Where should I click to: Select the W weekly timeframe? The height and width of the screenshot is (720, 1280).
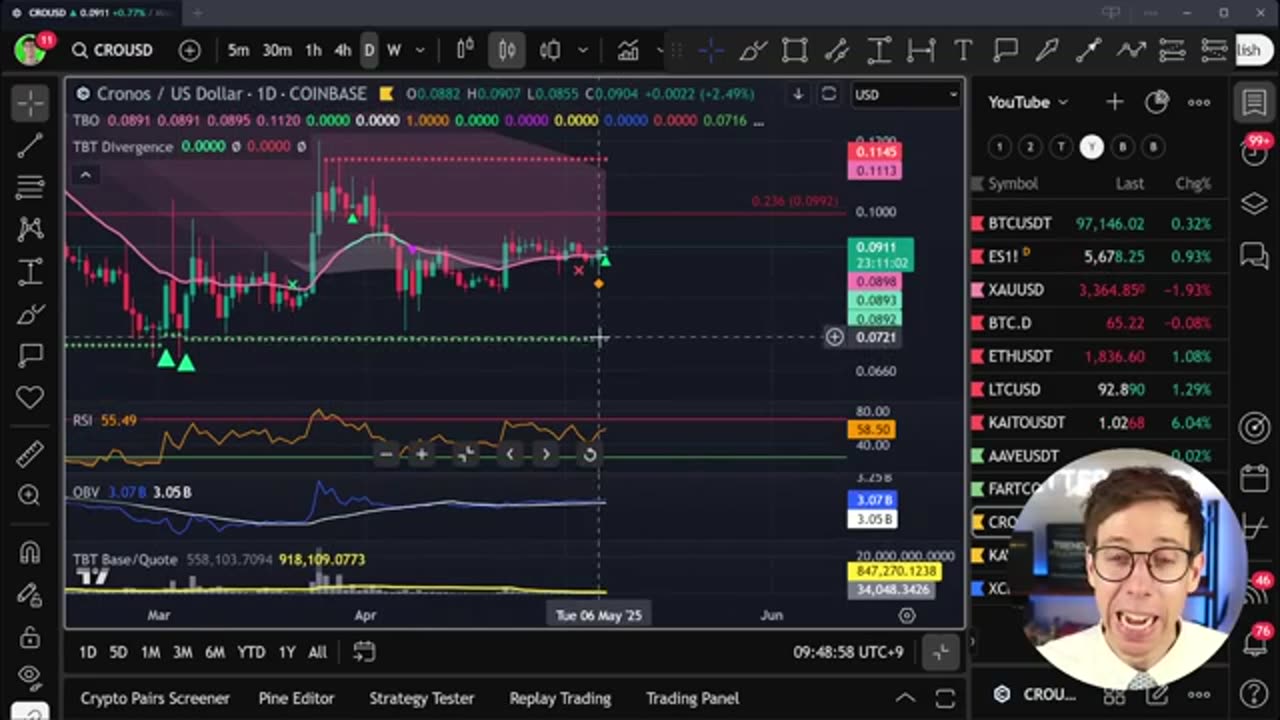click(394, 50)
